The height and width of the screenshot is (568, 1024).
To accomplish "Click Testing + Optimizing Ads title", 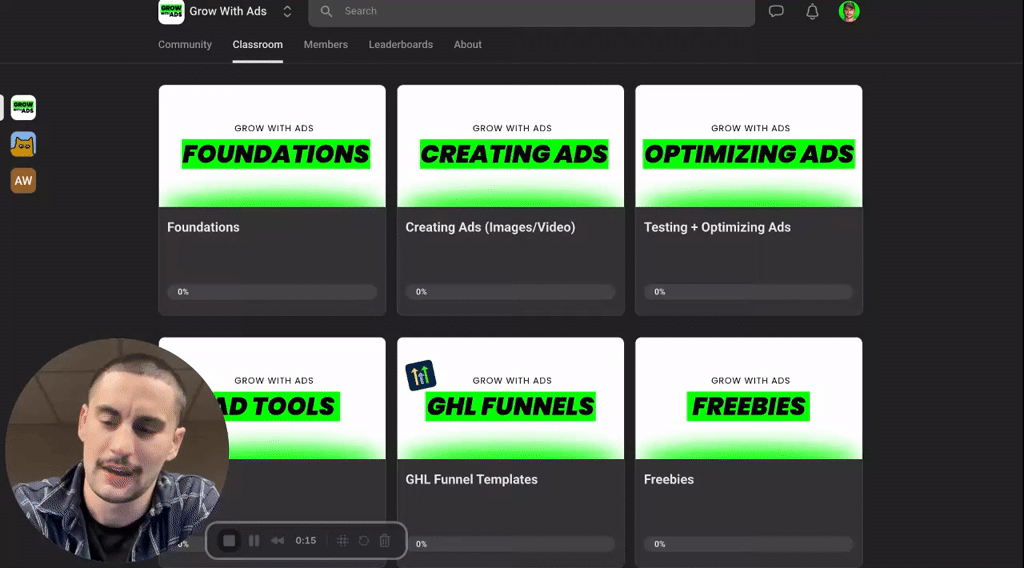I will (717, 227).
